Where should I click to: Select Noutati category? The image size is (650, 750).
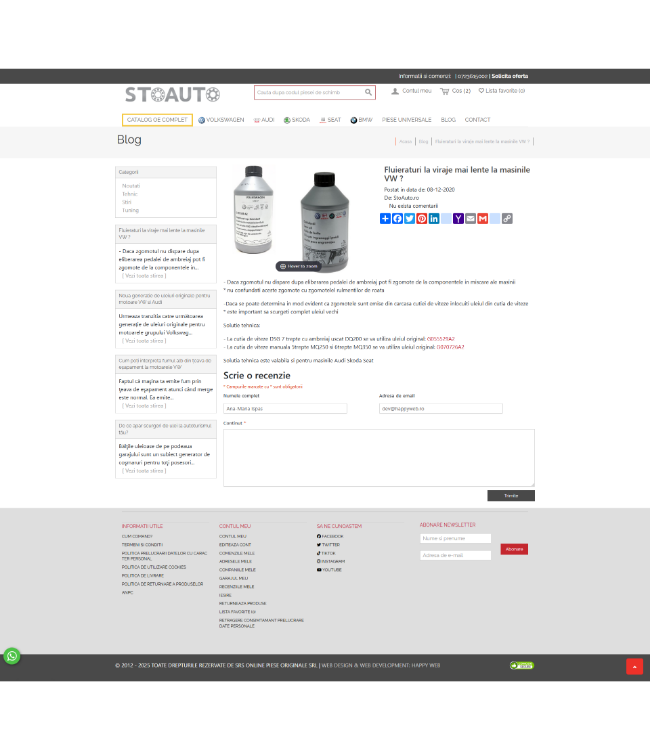pos(131,186)
